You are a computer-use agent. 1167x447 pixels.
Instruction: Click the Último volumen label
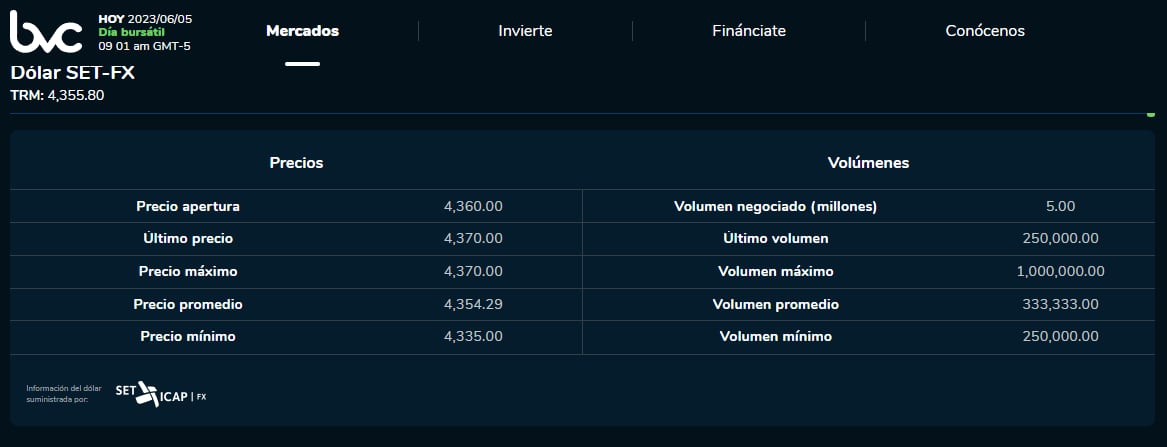(x=775, y=239)
